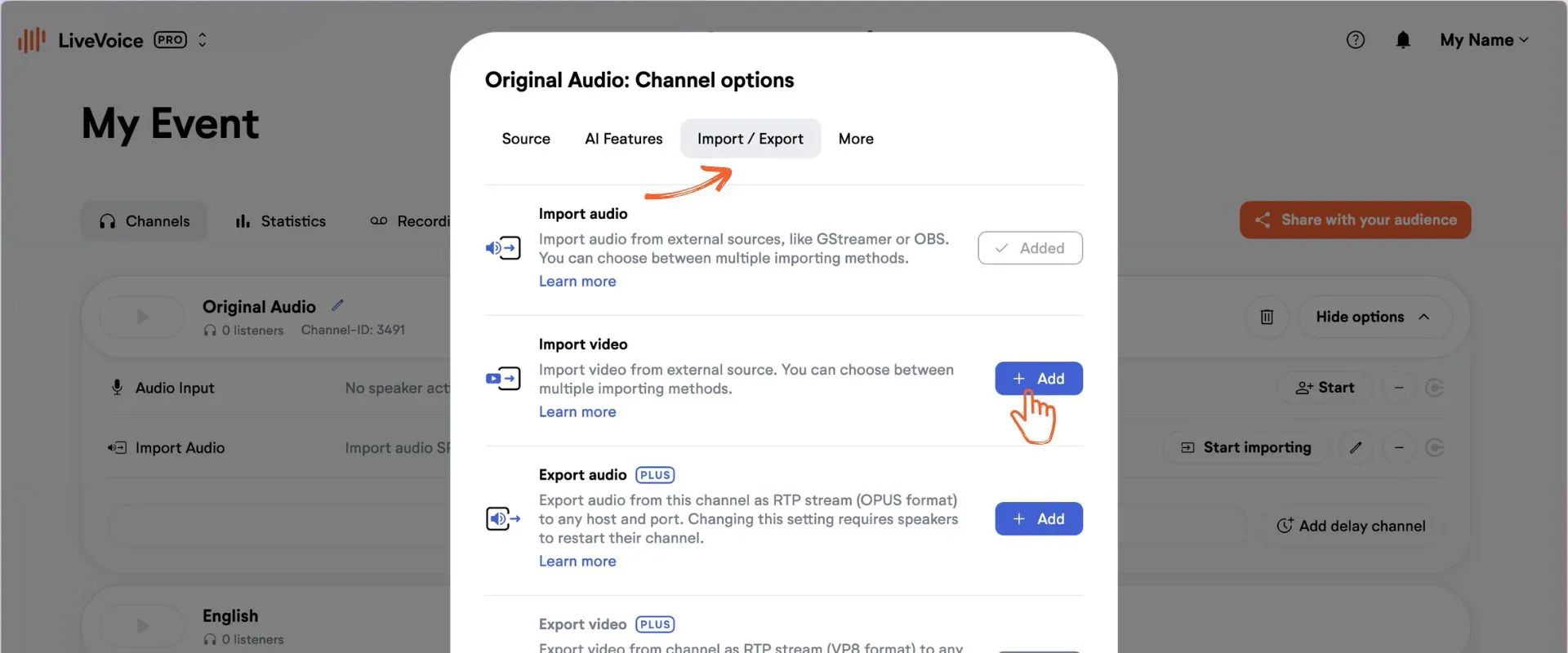Open the More tab

[x=856, y=139]
